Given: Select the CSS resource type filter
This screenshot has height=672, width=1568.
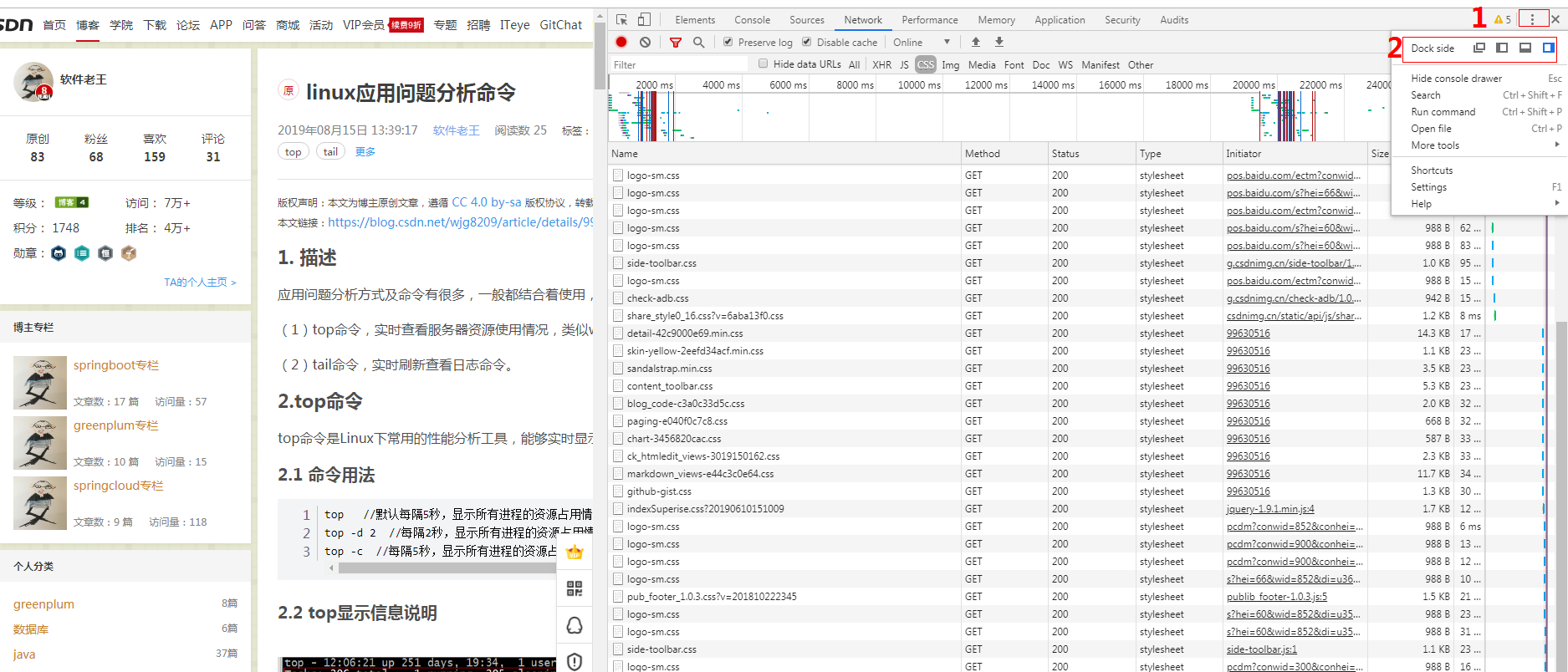Looking at the screenshot, I should click(926, 64).
